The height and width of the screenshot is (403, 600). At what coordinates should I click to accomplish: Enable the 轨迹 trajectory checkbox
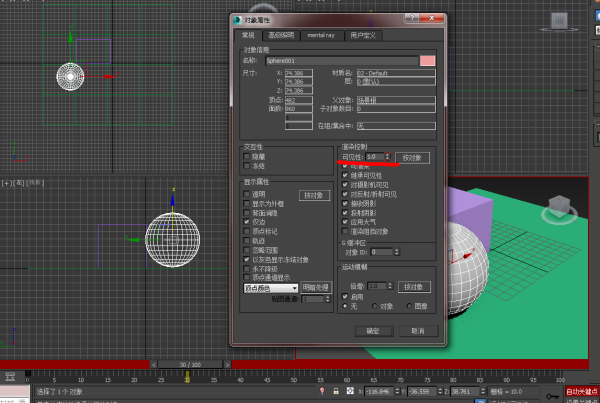(246, 240)
